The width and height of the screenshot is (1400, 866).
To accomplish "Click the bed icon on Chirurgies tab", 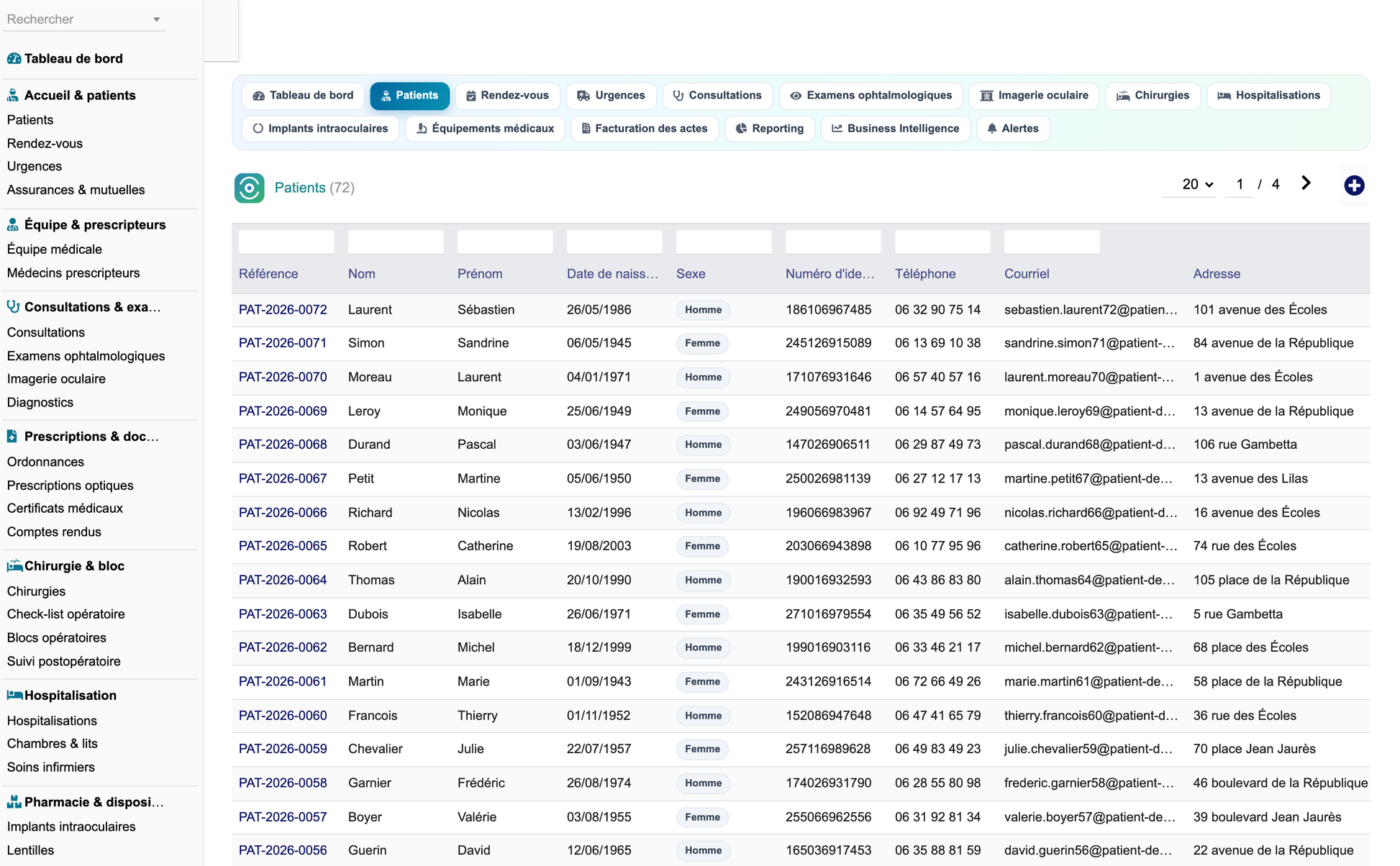I will 1123,96.
